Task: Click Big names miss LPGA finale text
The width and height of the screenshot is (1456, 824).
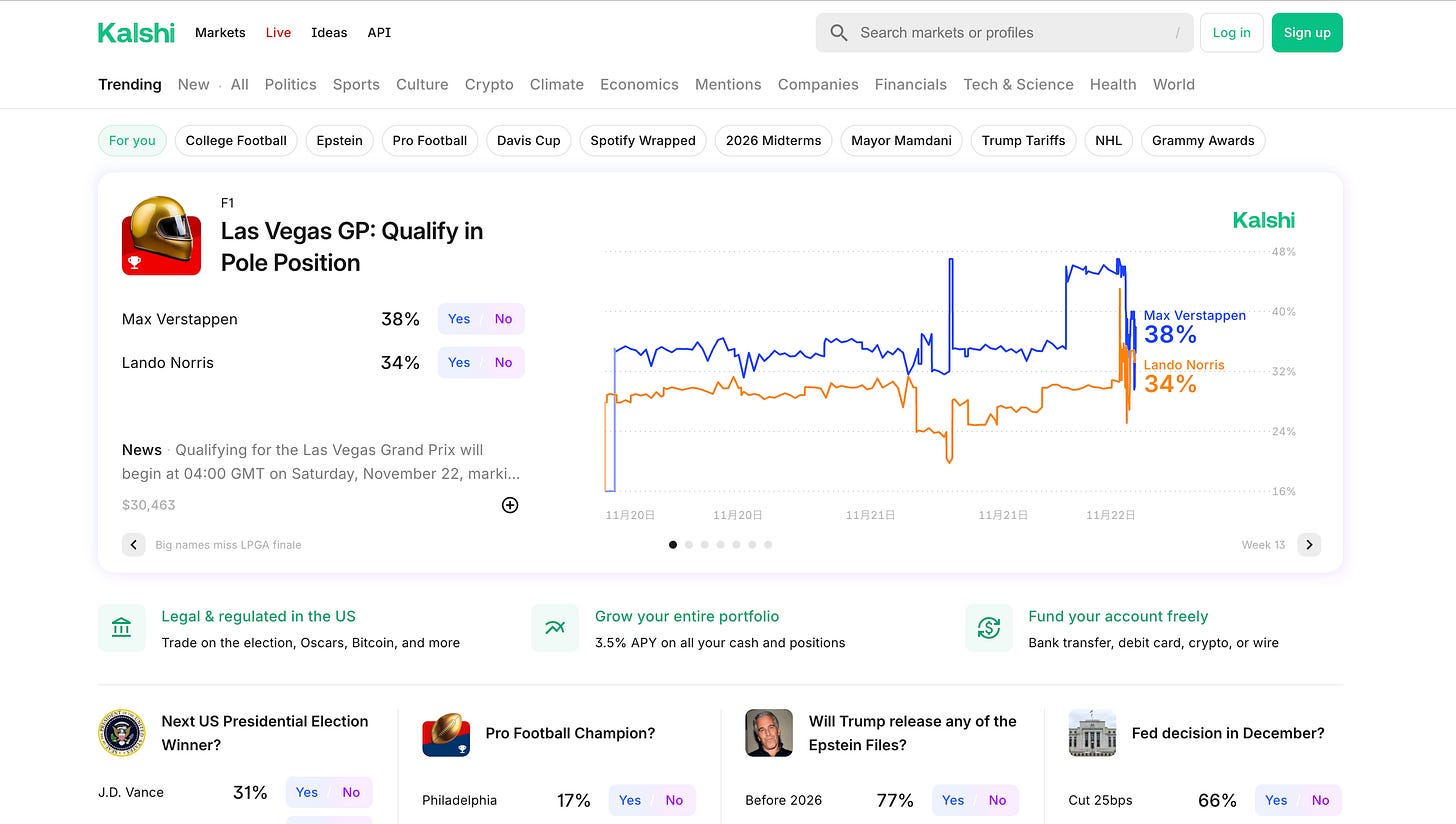Action: point(228,545)
